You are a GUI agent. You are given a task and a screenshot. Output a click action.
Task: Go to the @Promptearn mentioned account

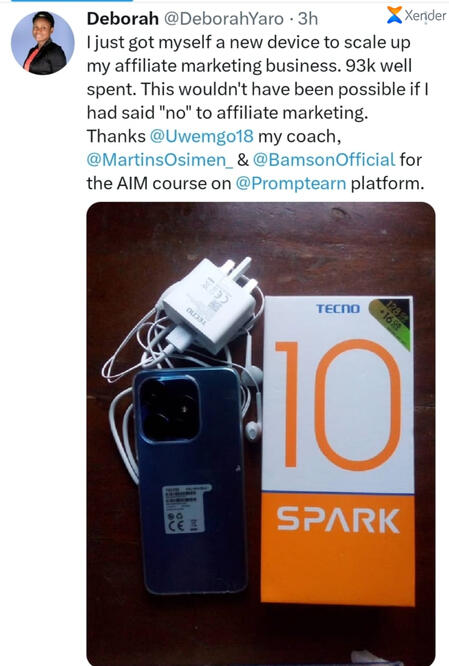291,183
